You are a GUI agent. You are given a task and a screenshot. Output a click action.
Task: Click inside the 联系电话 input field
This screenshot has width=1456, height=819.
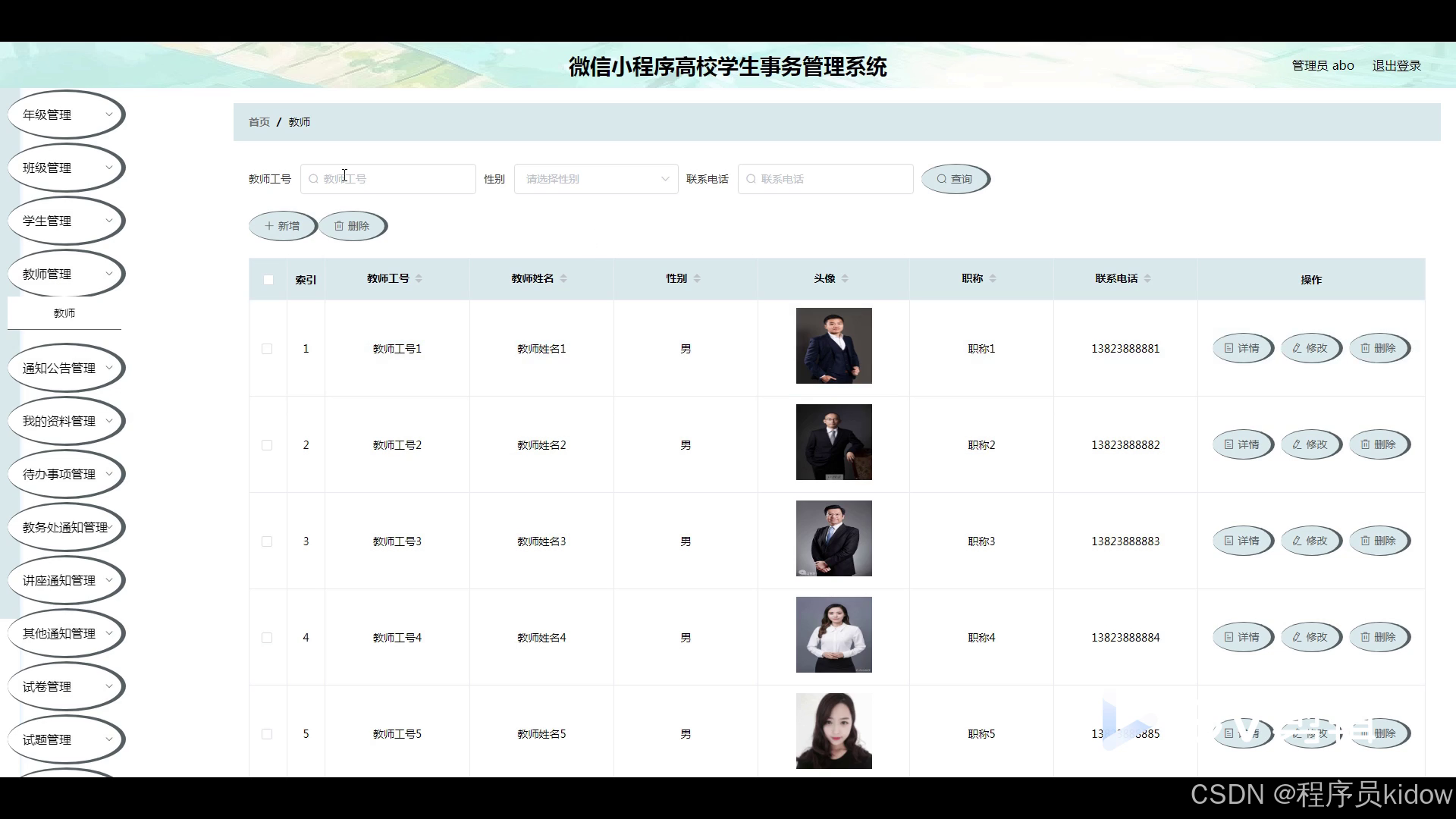(827, 178)
